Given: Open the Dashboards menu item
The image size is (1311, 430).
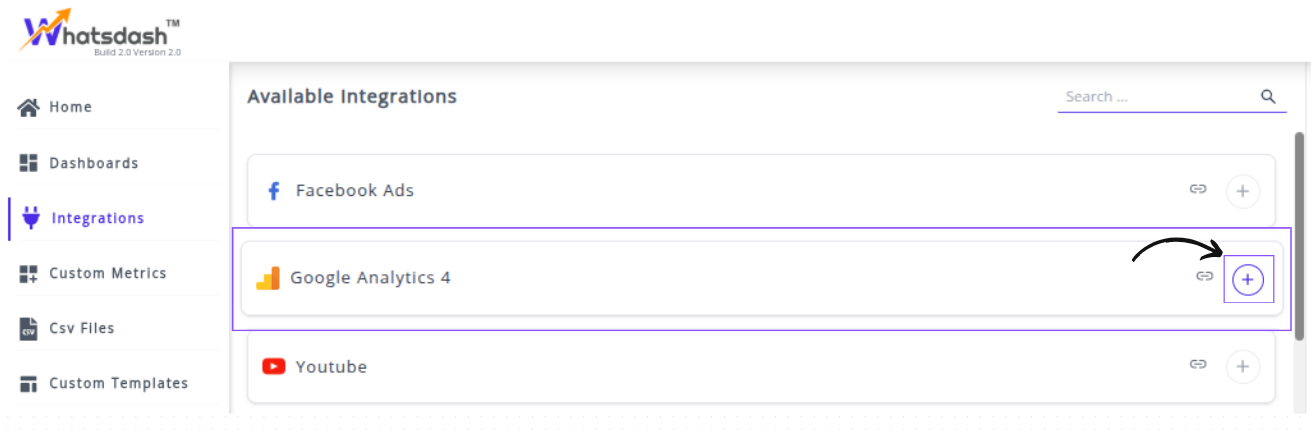Looking at the screenshot, I should (x=93, y=163).
